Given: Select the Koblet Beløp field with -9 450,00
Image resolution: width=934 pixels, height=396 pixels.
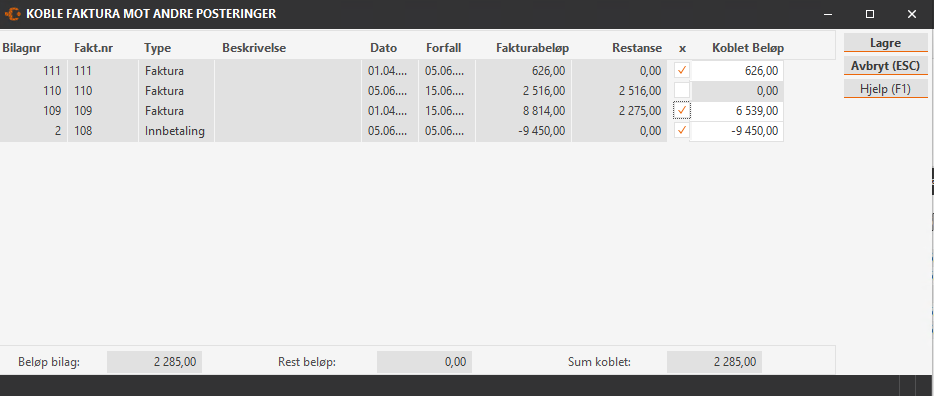Looking at the screenshot, I should 736,131.
